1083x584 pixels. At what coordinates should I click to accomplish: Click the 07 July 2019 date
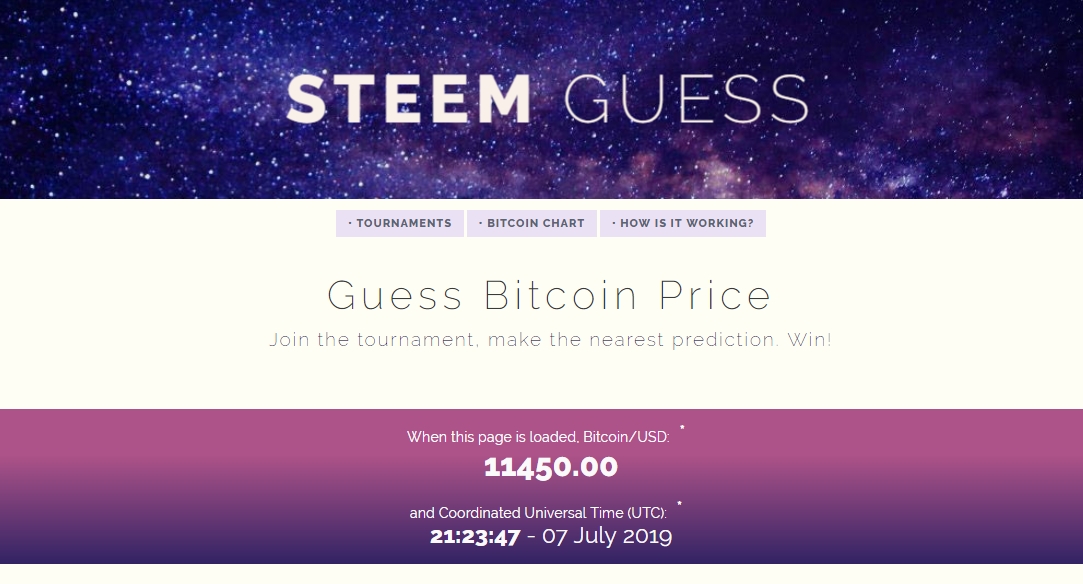[x=607, y=536]
